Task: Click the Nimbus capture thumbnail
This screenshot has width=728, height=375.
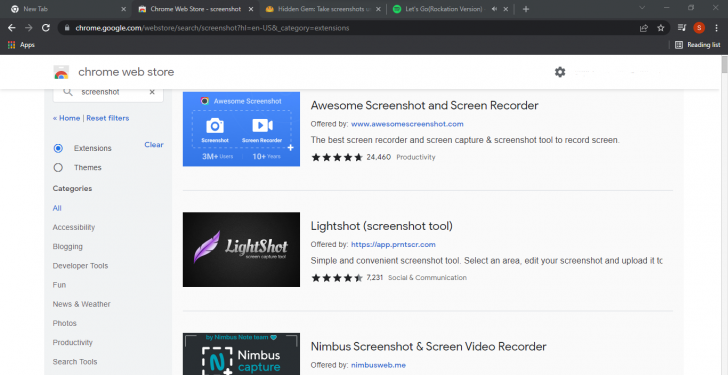Action: [241, 354]
